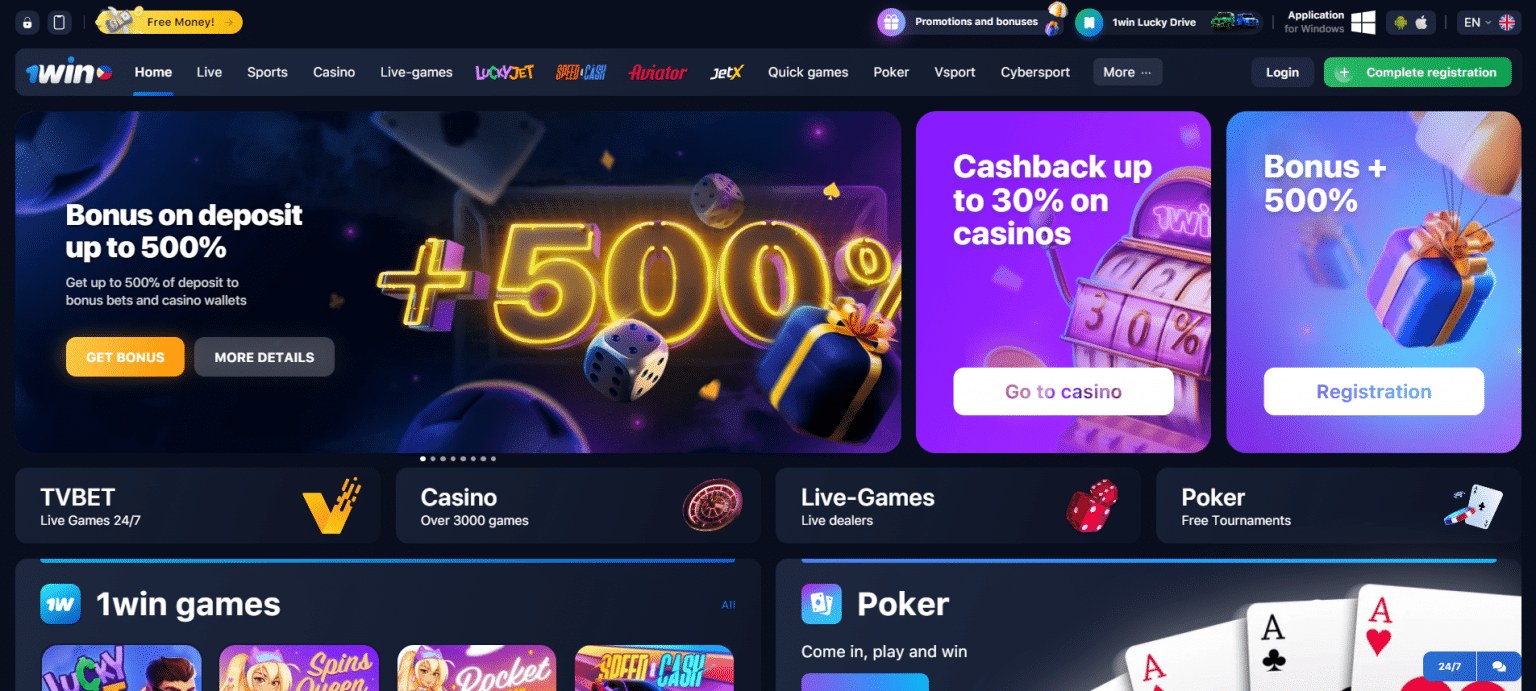
Task: Open the mobile device icon
Action: tap(60, 22)
